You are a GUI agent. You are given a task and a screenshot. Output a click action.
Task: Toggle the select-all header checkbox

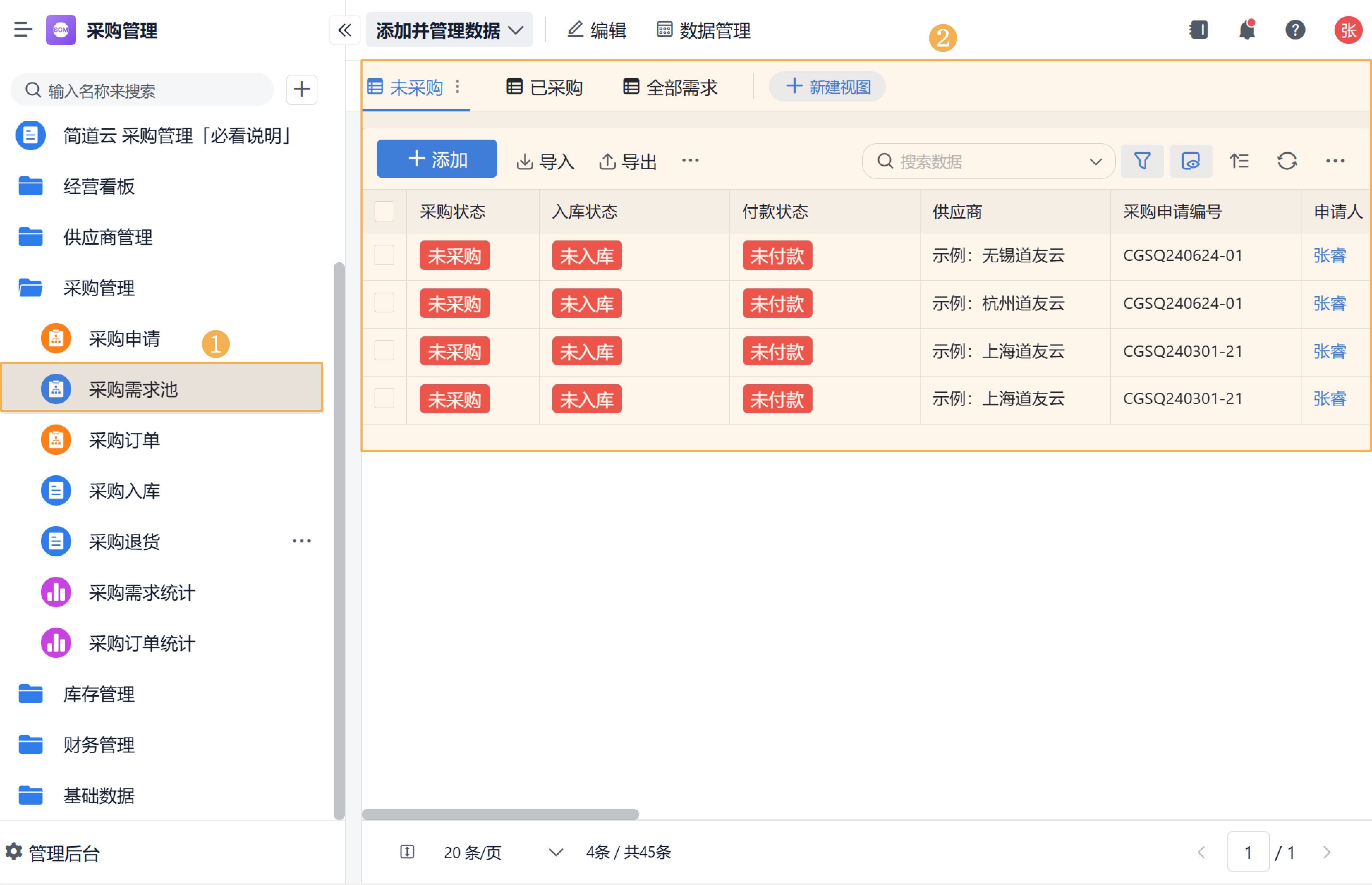point(384,212)
